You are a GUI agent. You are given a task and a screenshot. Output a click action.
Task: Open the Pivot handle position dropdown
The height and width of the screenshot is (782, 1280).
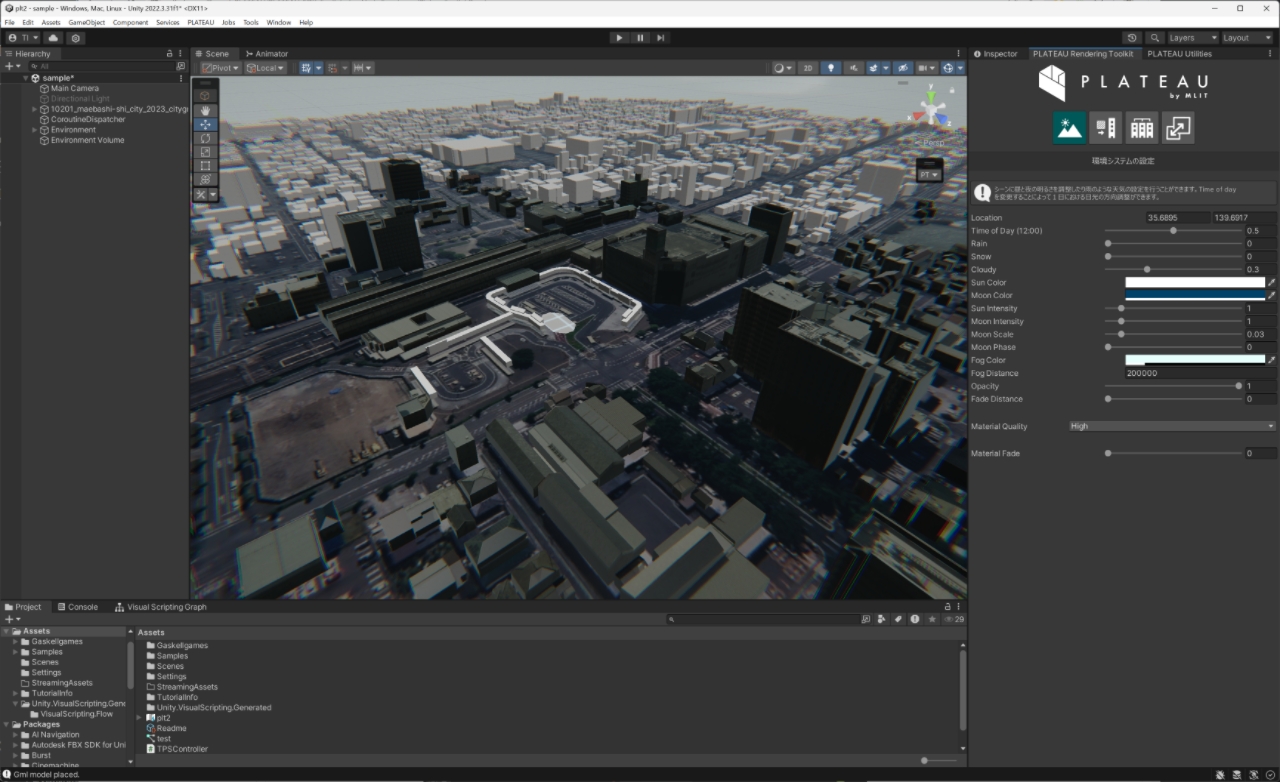(x=221, y=68)
